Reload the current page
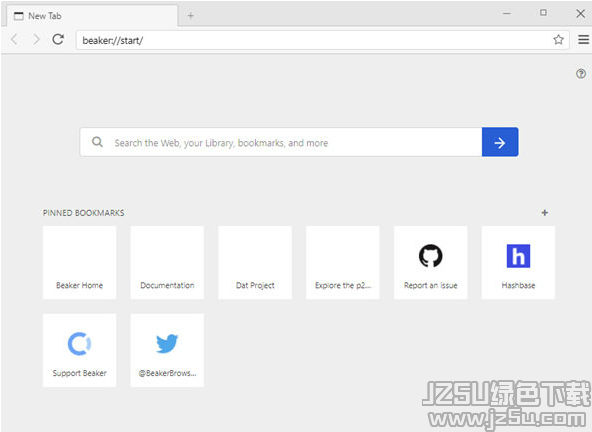This screenshot has width=592, height=432. pos(58,39)
